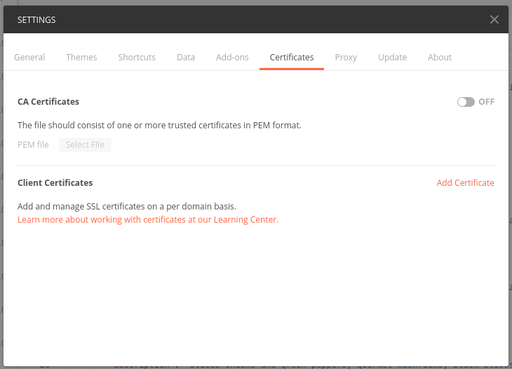Switch to the Themes tab

coord(82,57)
